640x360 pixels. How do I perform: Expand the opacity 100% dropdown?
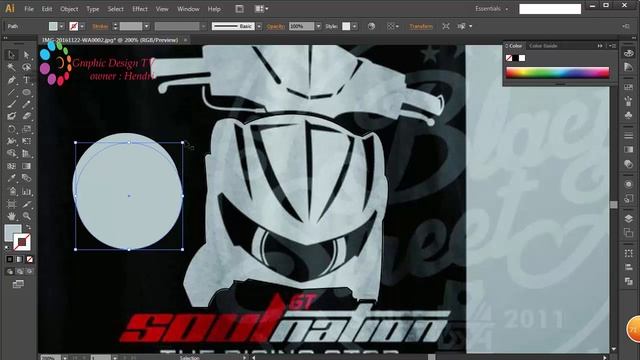(x=318, y=26)
